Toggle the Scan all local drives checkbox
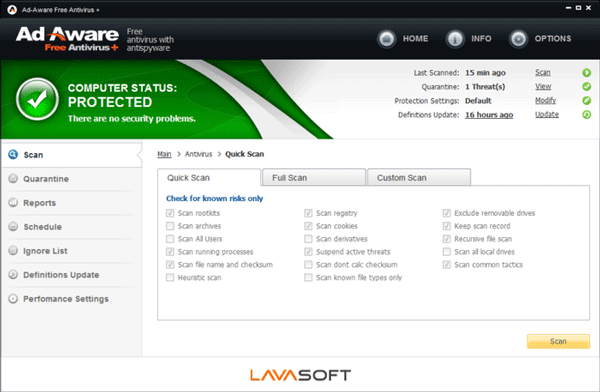Image resolution: width=600 pixels, height=392 pixels. 447,252
